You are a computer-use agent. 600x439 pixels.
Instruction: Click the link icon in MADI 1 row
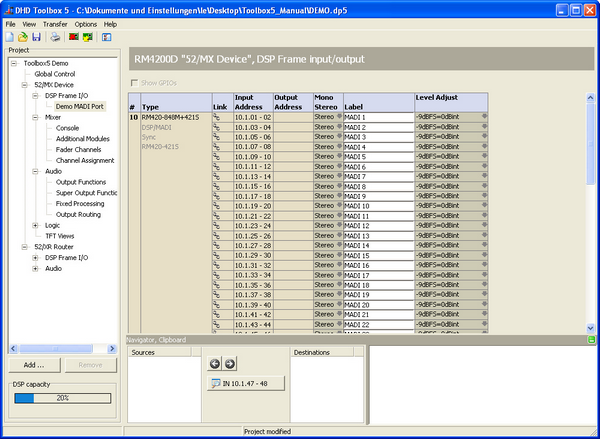click(x=216, y=118)
